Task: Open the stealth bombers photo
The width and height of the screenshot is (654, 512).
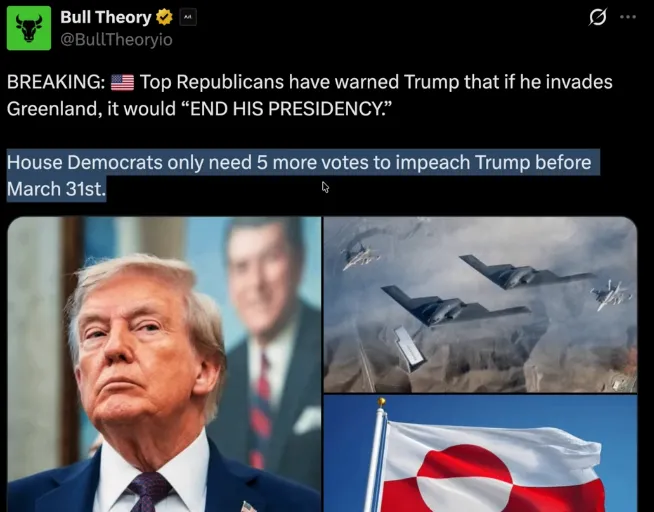Action: click(x=480, y=304)
